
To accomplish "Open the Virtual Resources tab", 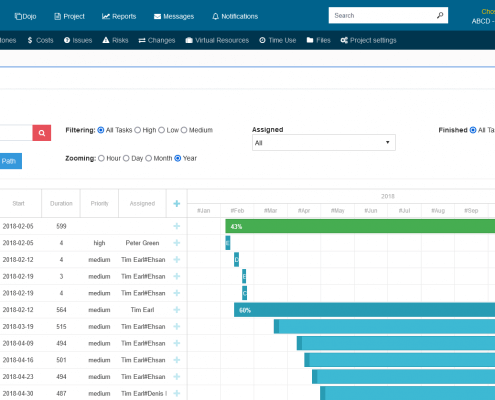I will (217, 40).
